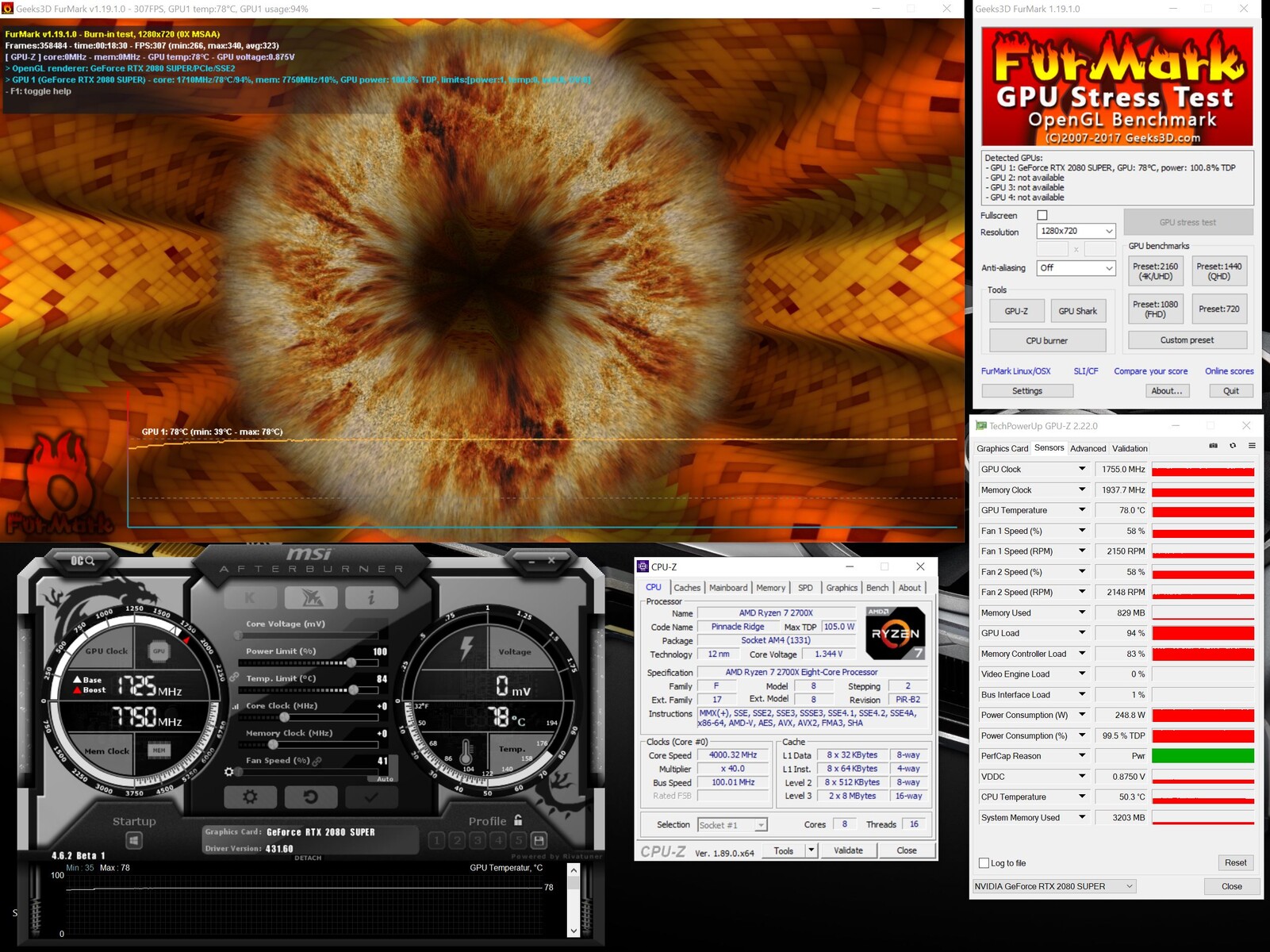Enable the Fullscreen checkbox in FurMark
The width and height of the screenshot is (1270, 952).
point(1042,215)
